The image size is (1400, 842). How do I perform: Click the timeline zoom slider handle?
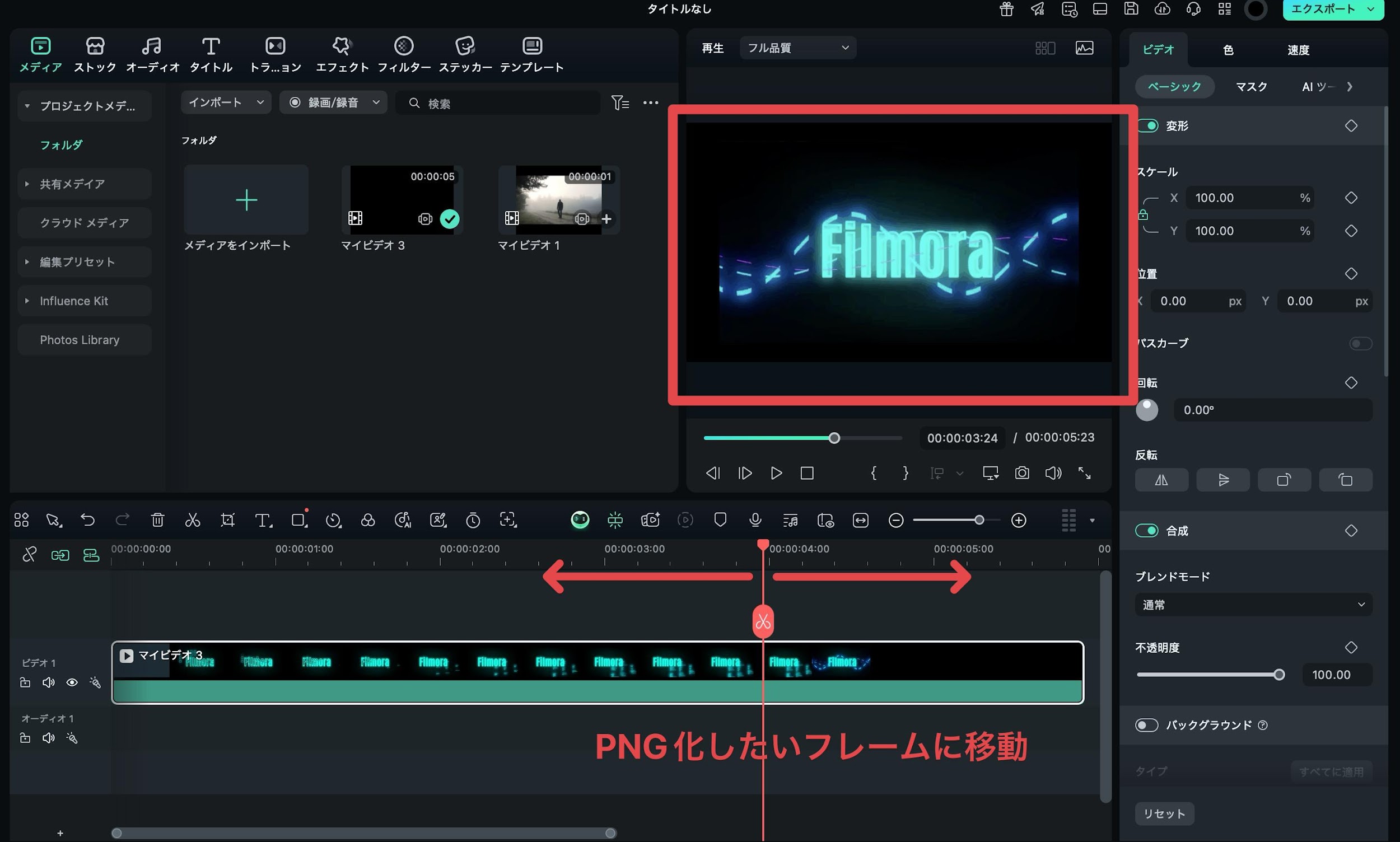coord(979,520)
